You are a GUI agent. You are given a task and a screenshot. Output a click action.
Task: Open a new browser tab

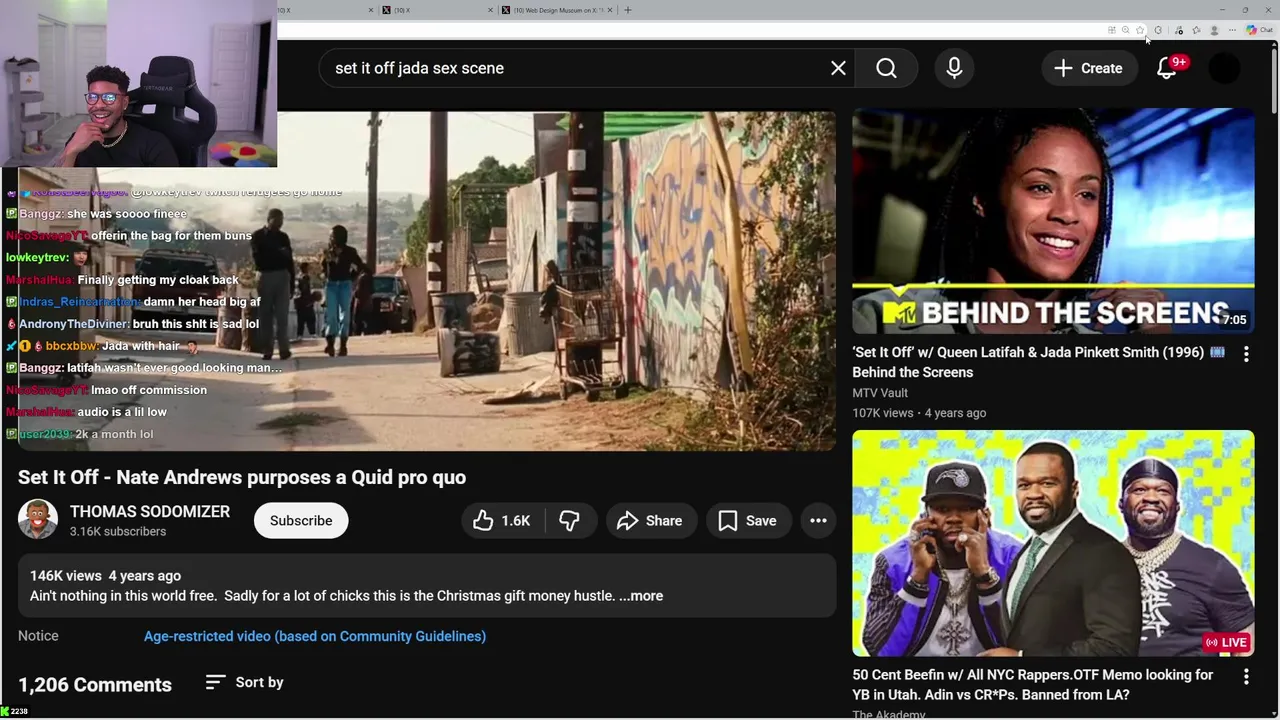[x=628, y=10]
